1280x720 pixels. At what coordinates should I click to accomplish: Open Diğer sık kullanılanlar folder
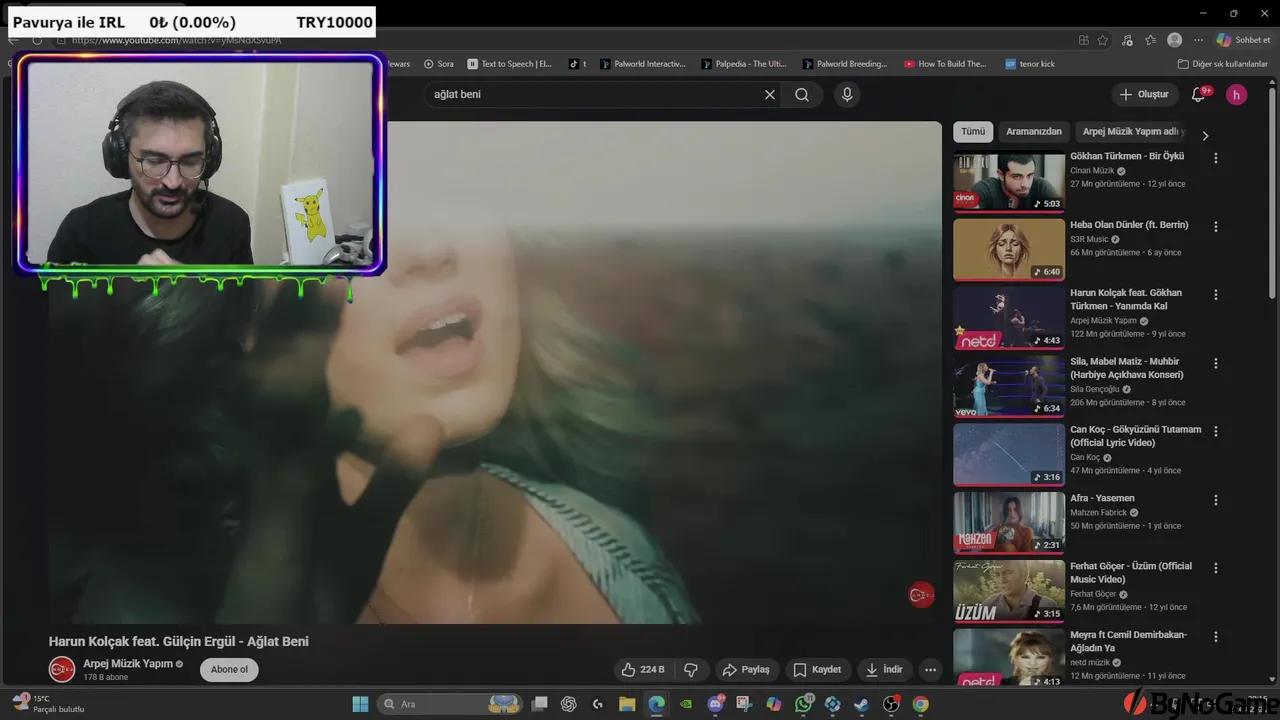pos(1223,64)
